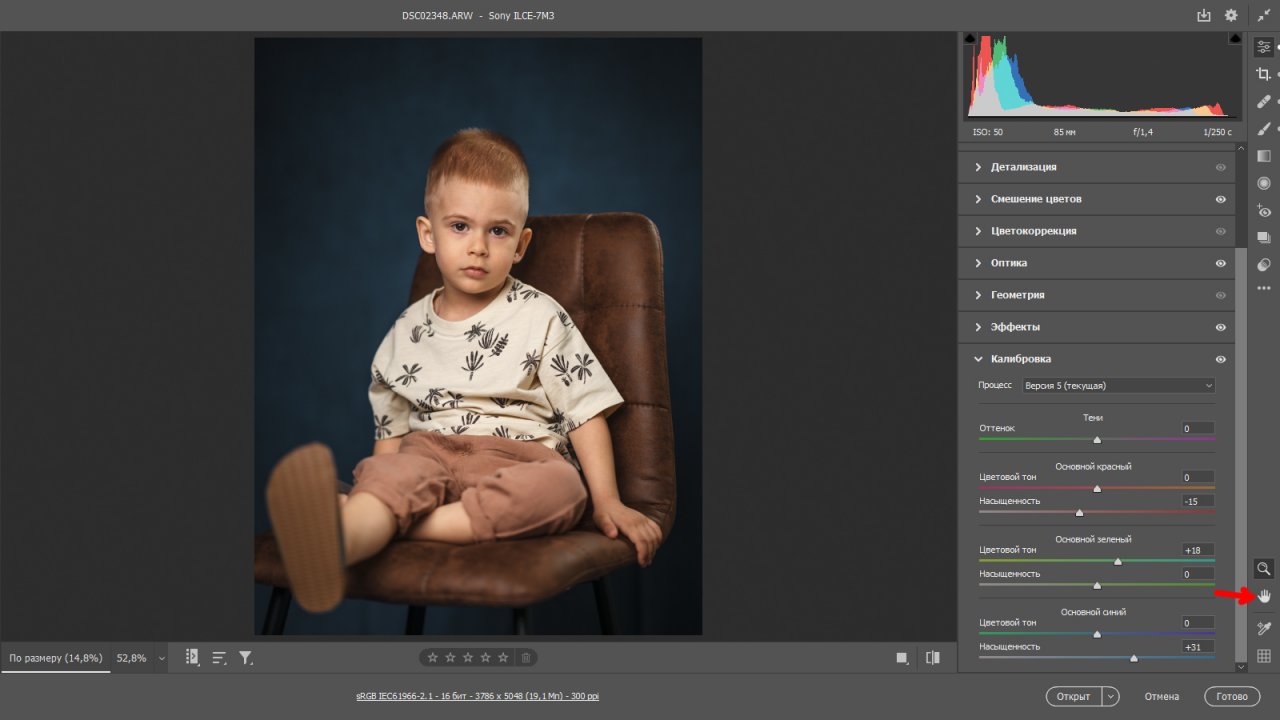
Task: Open the dropdown arrow beside Открыт button
Action: pyautogui.click(x=1111, y=696)
